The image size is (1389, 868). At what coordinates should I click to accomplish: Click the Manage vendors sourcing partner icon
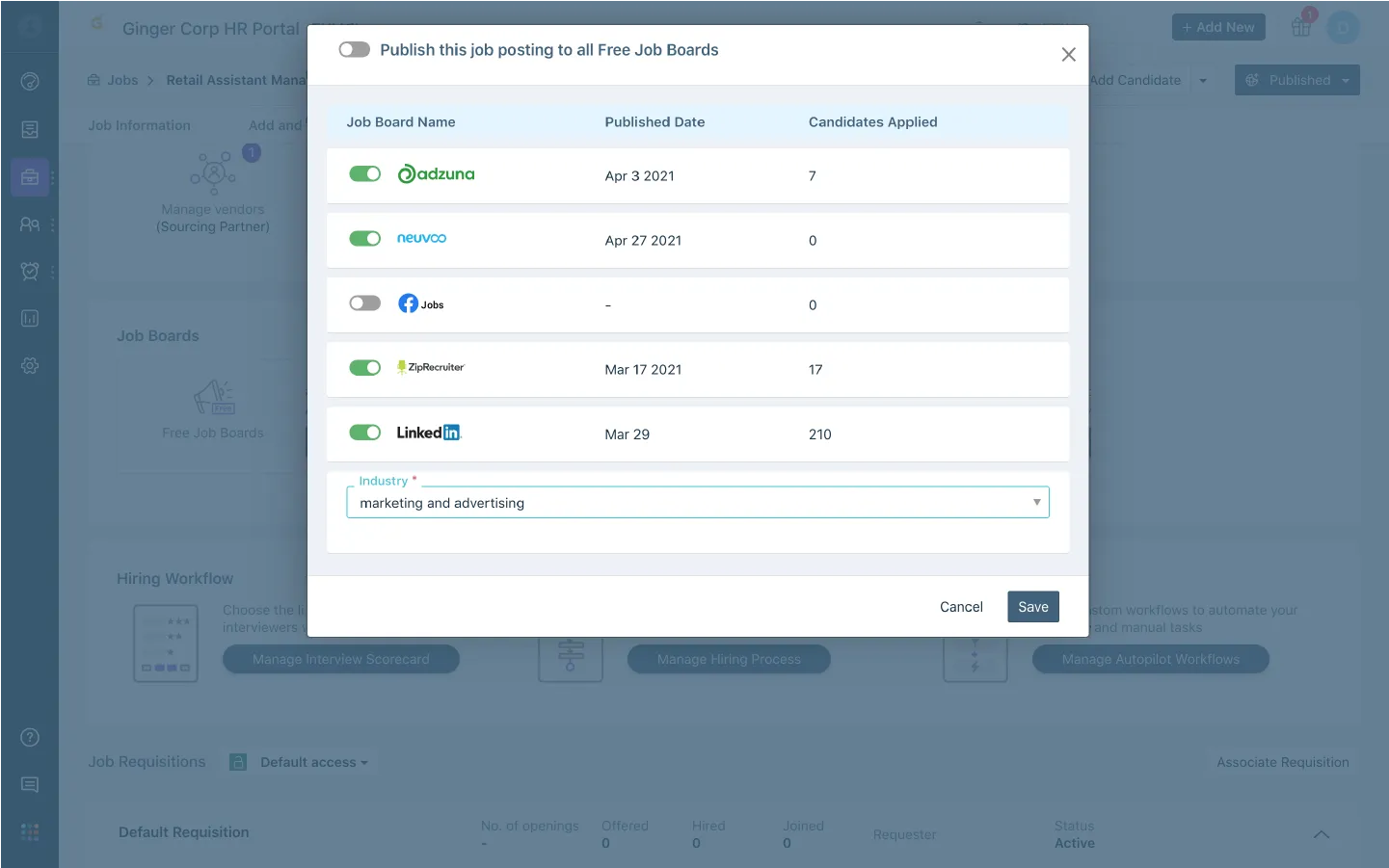(x=213, y=172)
